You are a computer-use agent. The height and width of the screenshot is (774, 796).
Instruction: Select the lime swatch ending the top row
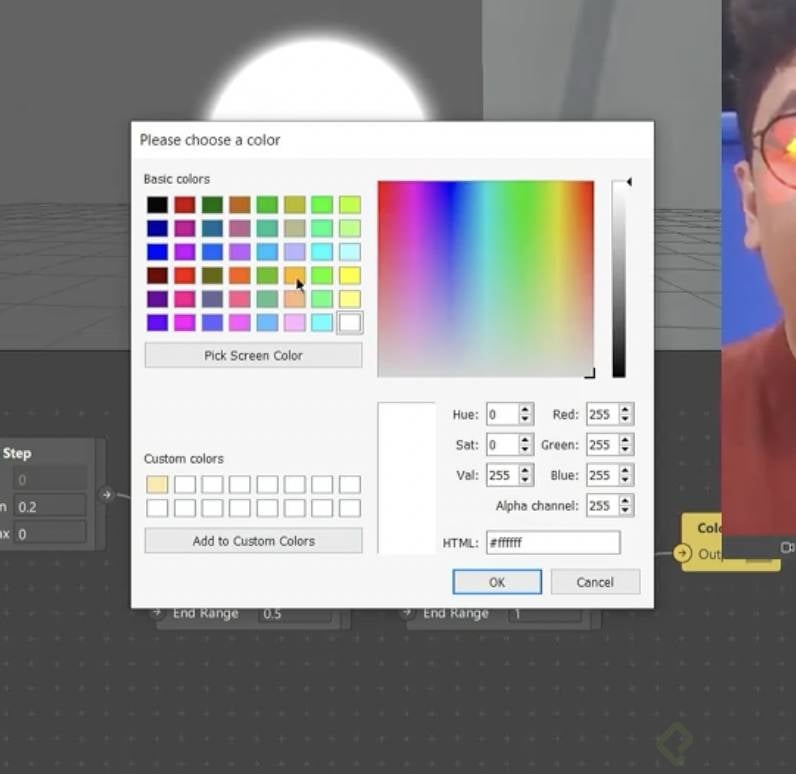click(350, 205)
